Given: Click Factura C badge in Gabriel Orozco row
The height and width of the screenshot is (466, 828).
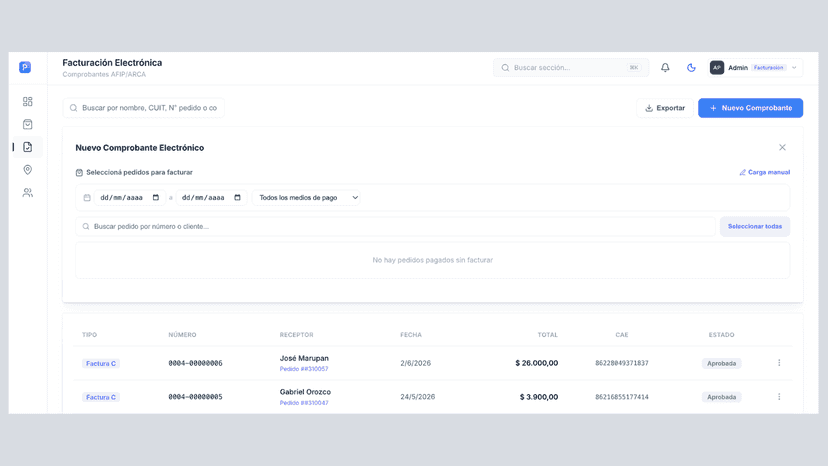Looking at the screenshot, I should click(x=101, y=397).
